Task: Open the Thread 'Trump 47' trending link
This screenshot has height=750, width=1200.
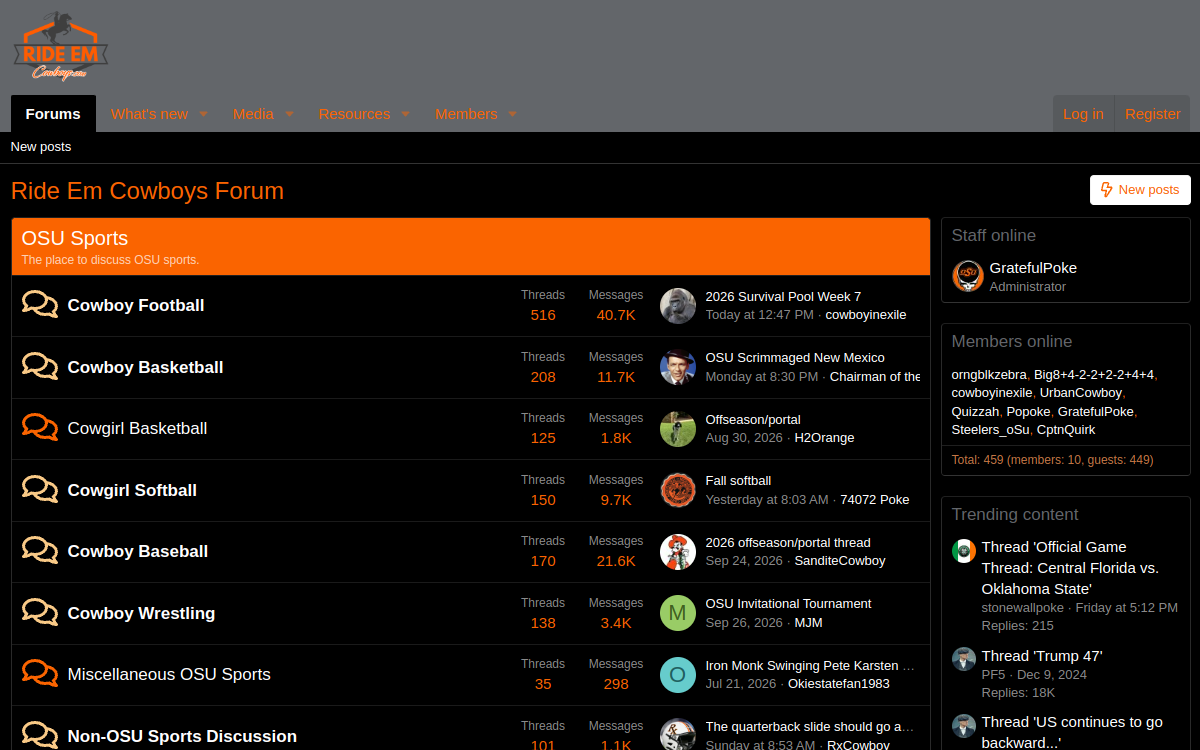Action: [x=1042, y=656]
